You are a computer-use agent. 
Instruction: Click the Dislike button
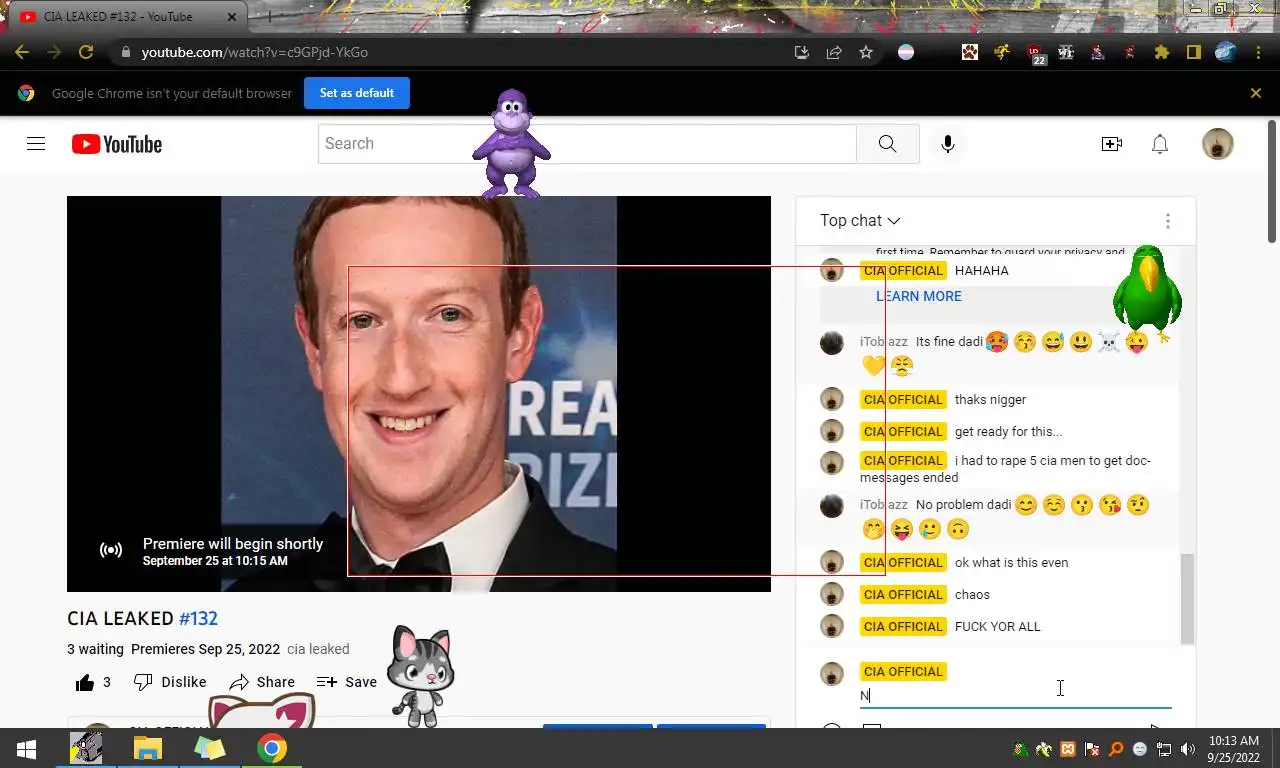pos(170,682)
